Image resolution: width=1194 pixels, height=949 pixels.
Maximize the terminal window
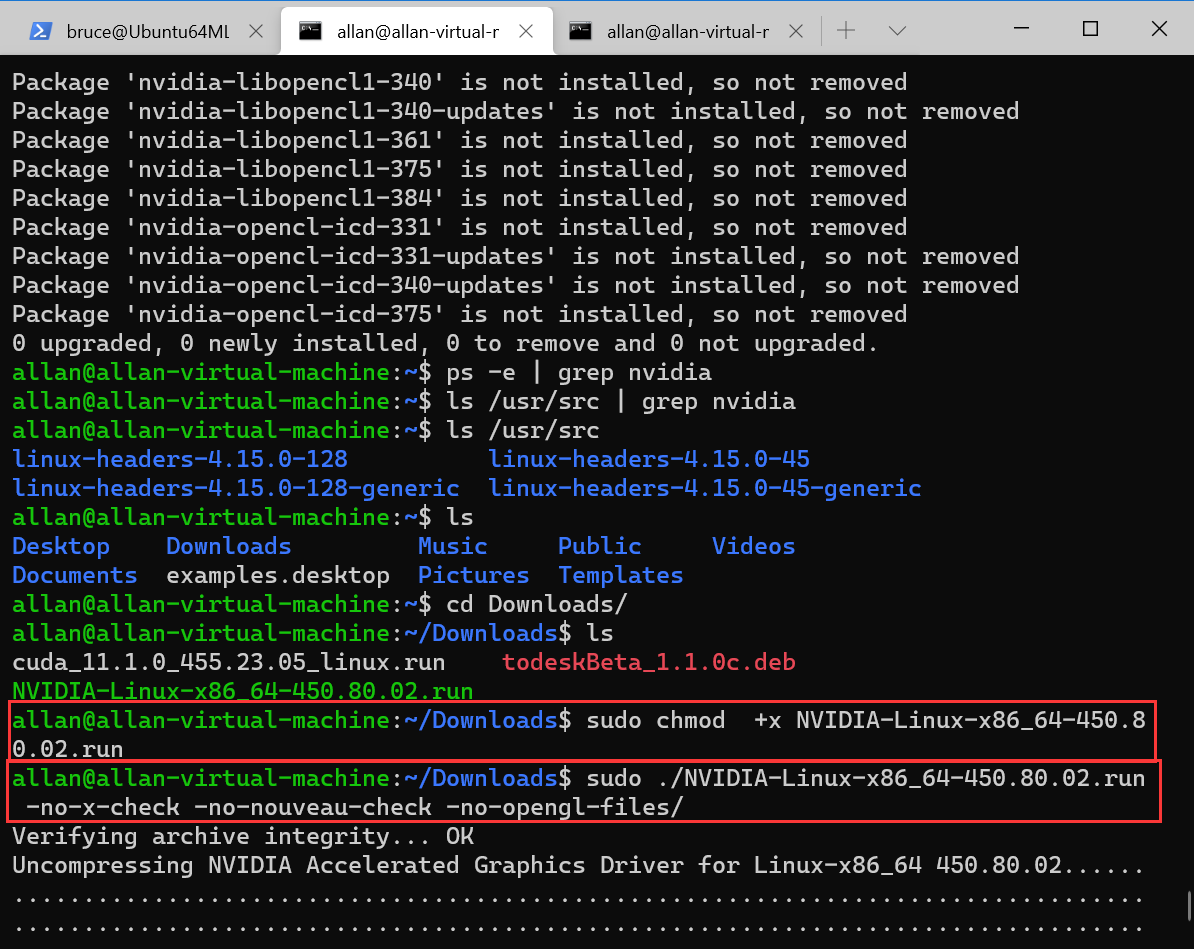(x=1090, y=28)
